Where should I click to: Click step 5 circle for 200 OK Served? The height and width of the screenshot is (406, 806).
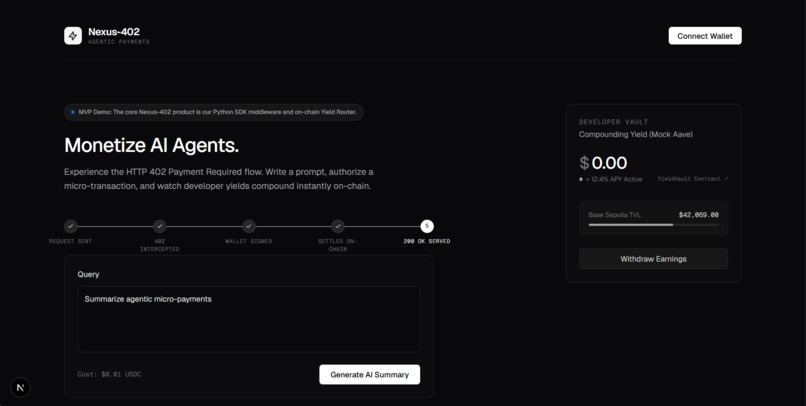point(427,226)
